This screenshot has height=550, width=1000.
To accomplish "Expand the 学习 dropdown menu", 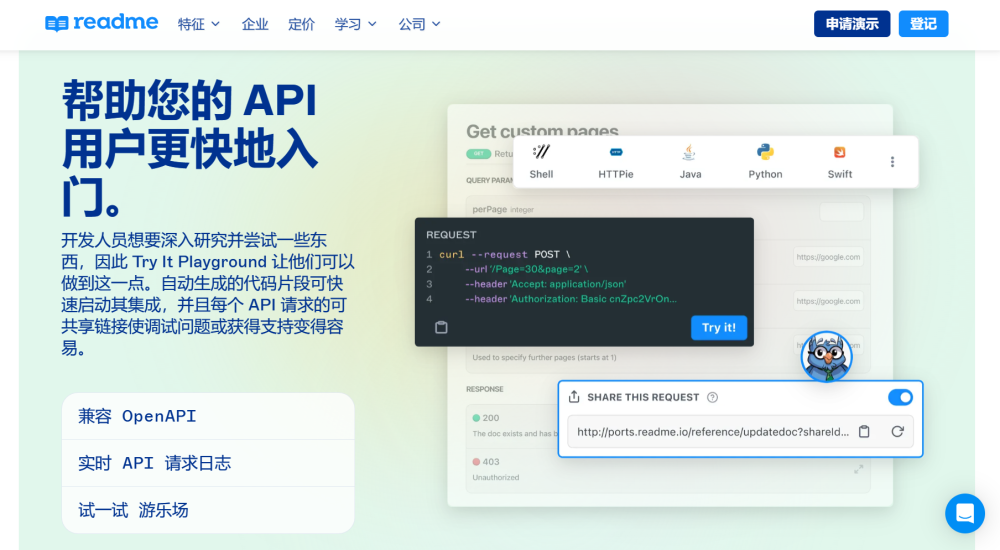I will click(355, 24).
